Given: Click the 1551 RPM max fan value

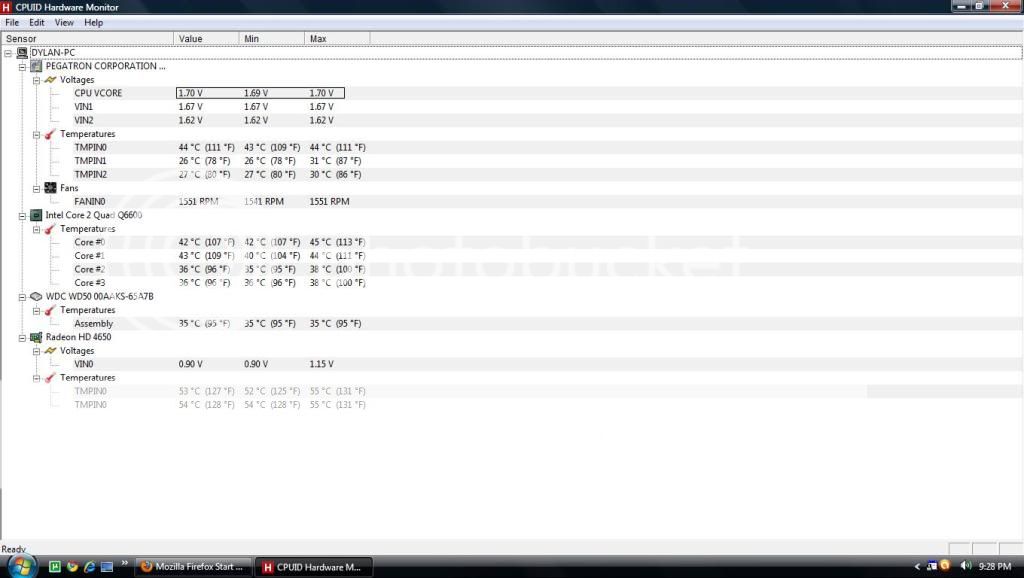Looking at the screenshot, I should click(x=329, y=202).
